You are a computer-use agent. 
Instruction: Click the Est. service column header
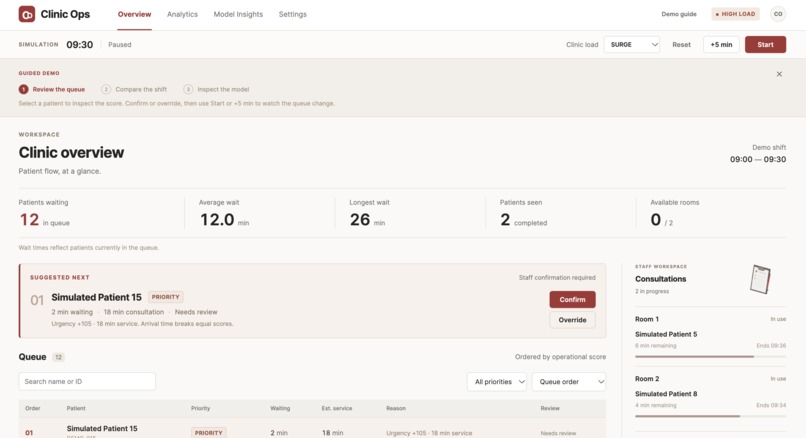click(337, 408)
